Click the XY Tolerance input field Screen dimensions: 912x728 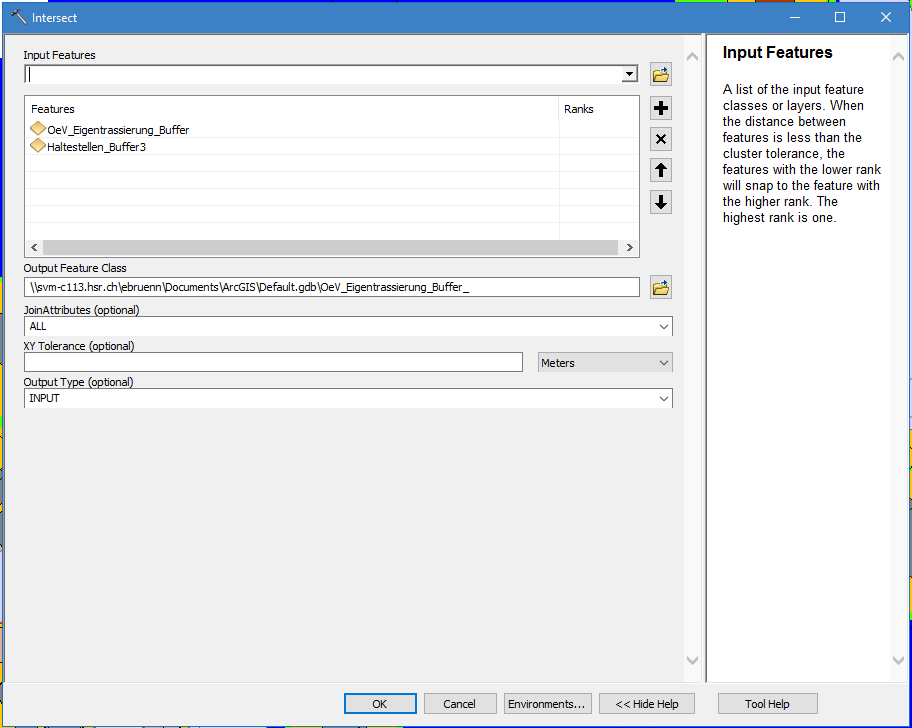(x=273, y=363)
